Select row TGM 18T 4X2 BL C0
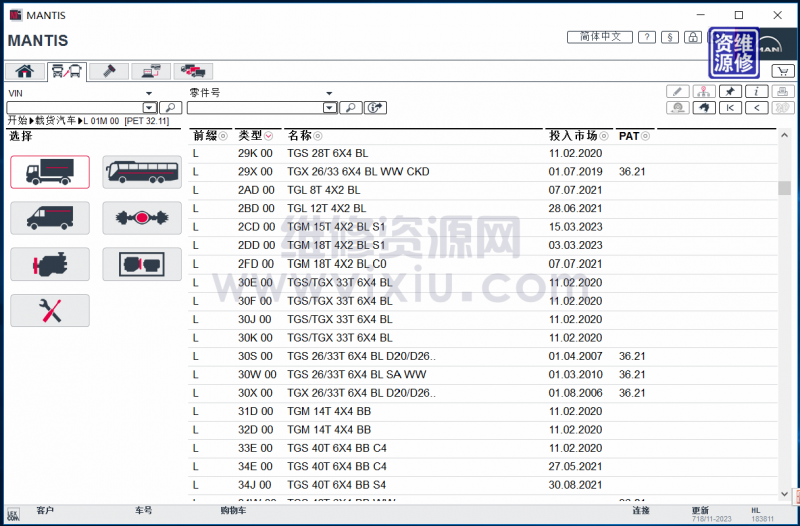 (483, 264)
